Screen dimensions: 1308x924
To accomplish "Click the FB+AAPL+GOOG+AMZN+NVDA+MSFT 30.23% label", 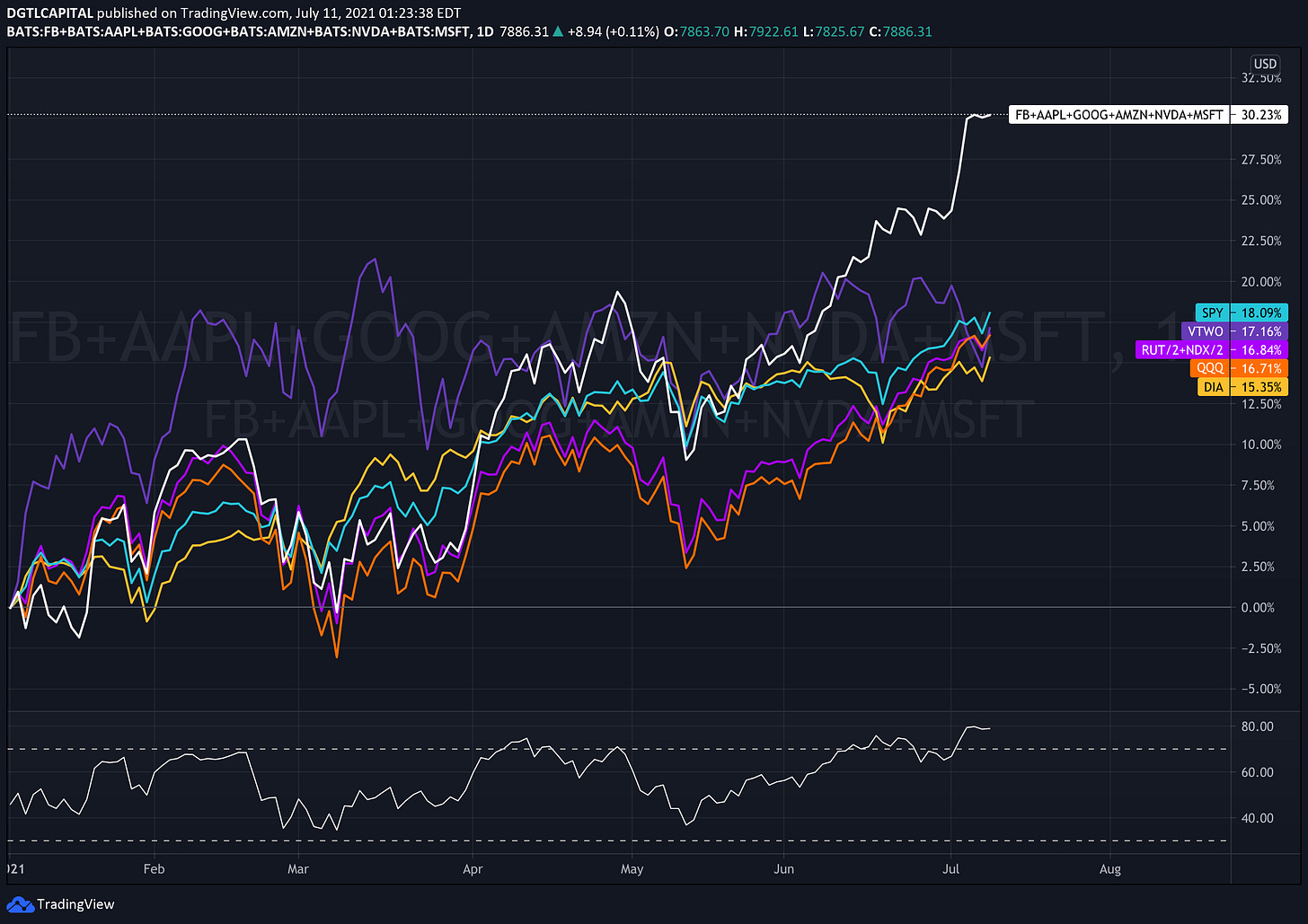I will [1149, 115].
